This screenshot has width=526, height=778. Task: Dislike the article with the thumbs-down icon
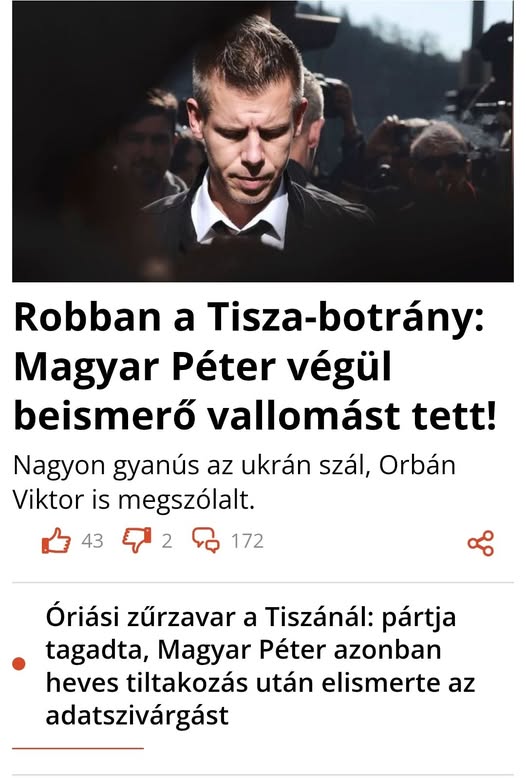point(137,540)
